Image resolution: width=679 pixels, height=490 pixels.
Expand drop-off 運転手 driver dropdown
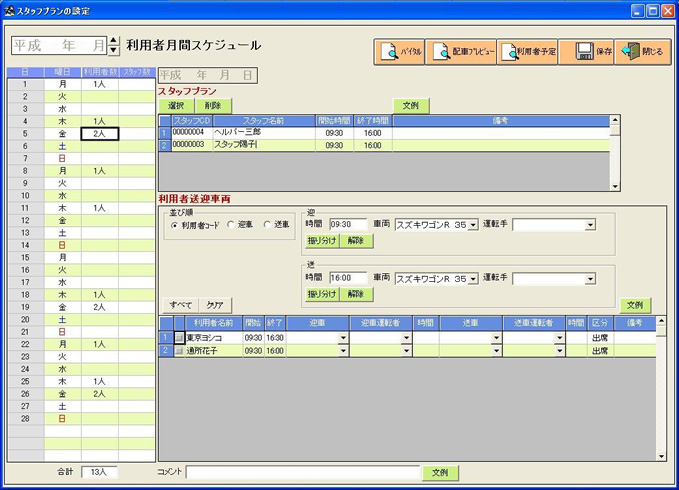pos(590,279)
